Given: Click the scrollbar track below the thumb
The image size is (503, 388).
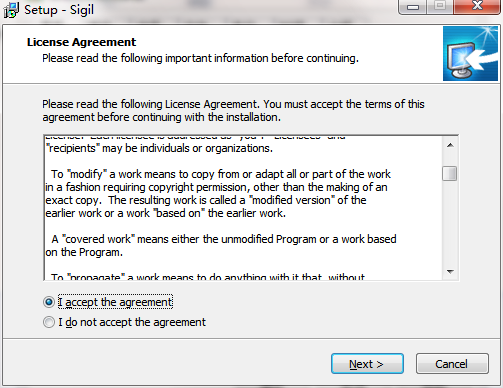Looking at the screenshot, I should [450, 222].
